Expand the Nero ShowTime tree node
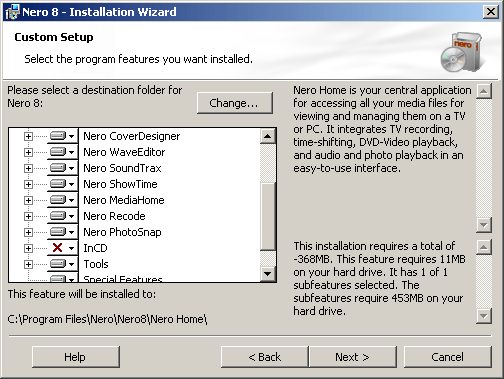Screen dimensions: 504x379 28,184
